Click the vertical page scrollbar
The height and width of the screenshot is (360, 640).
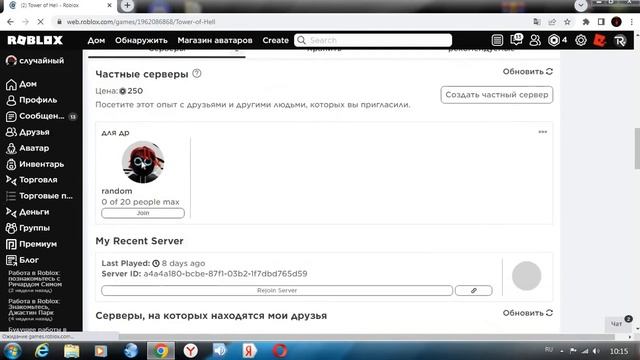coord(637,149)
